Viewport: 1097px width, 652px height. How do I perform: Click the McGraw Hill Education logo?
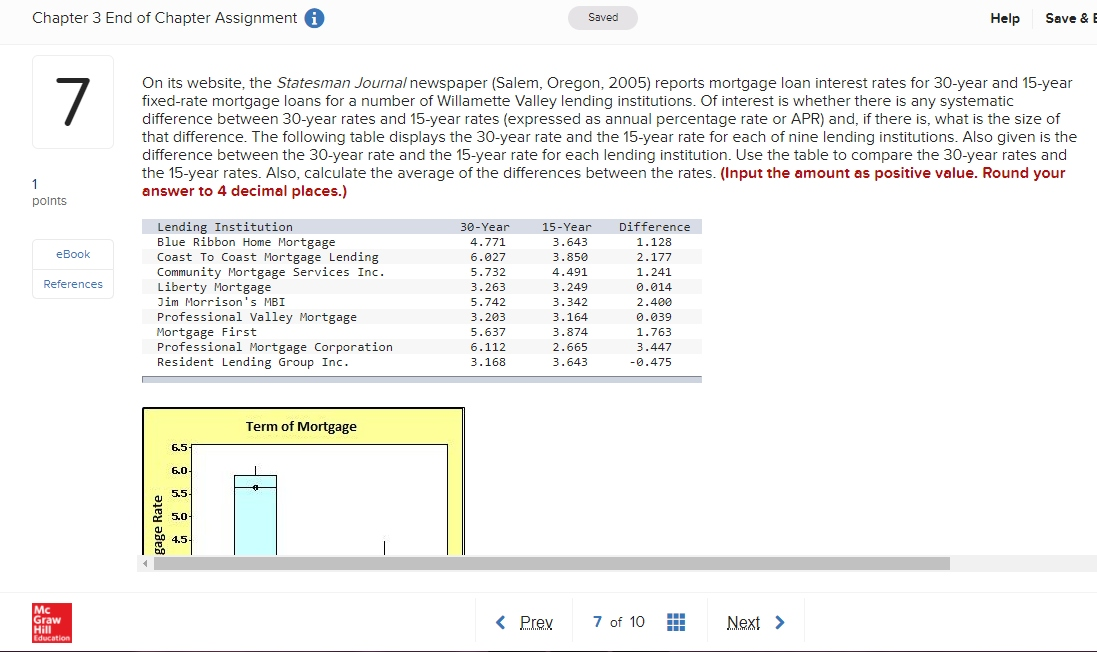coord(52,623)
